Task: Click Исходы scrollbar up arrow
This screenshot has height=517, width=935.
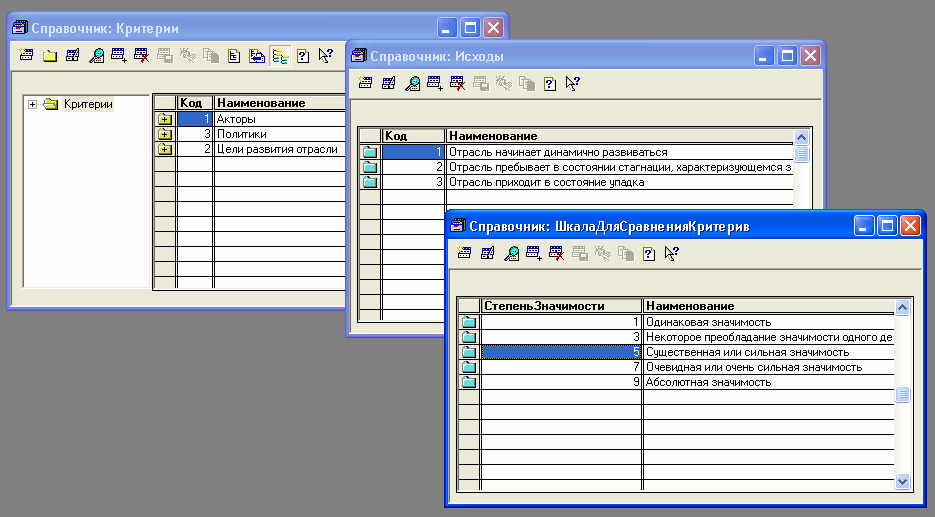Action: tap(801, 138)
